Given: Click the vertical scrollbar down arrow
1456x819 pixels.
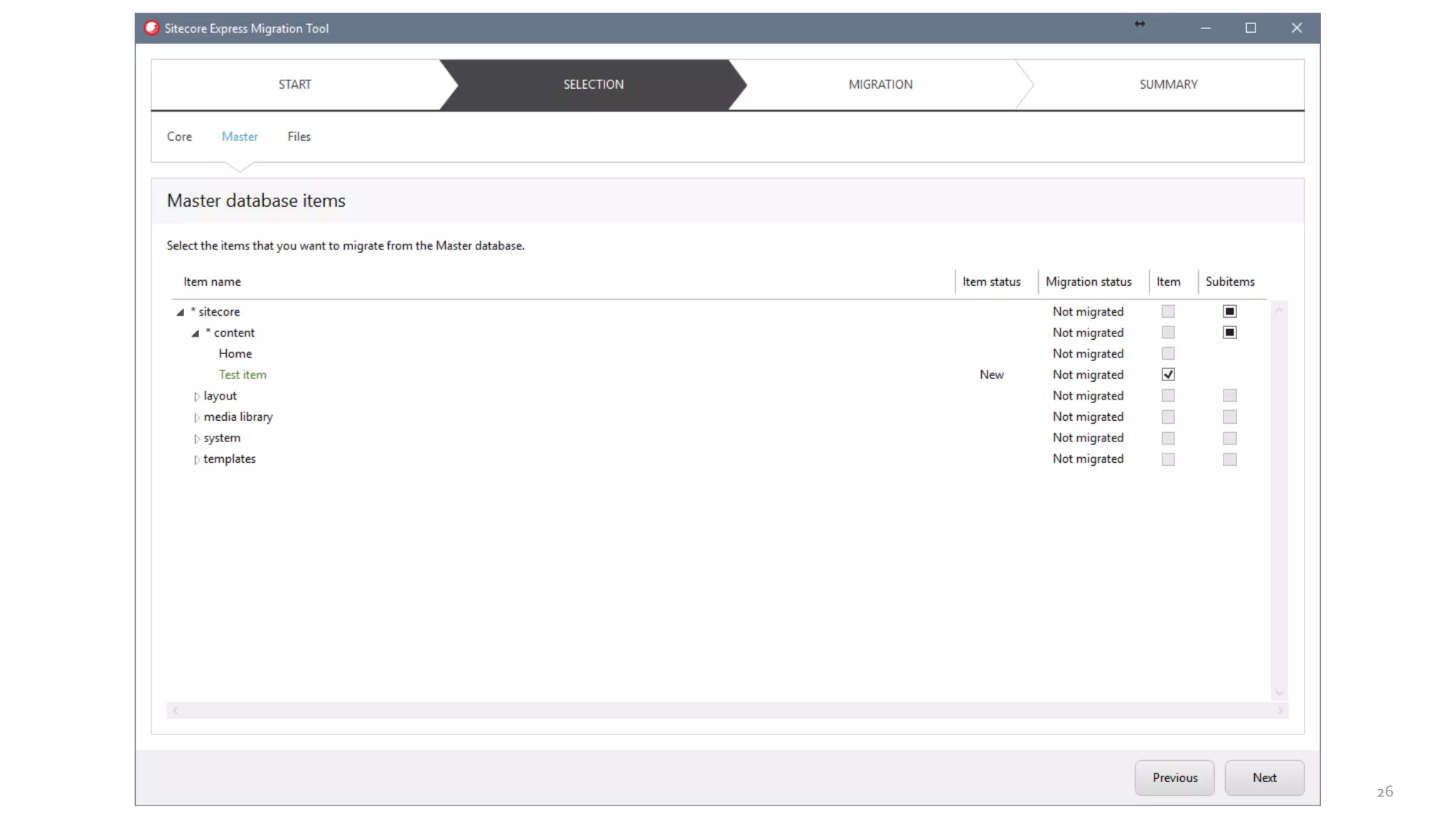Looking at the screenshot, I should tap(1279, 693).
